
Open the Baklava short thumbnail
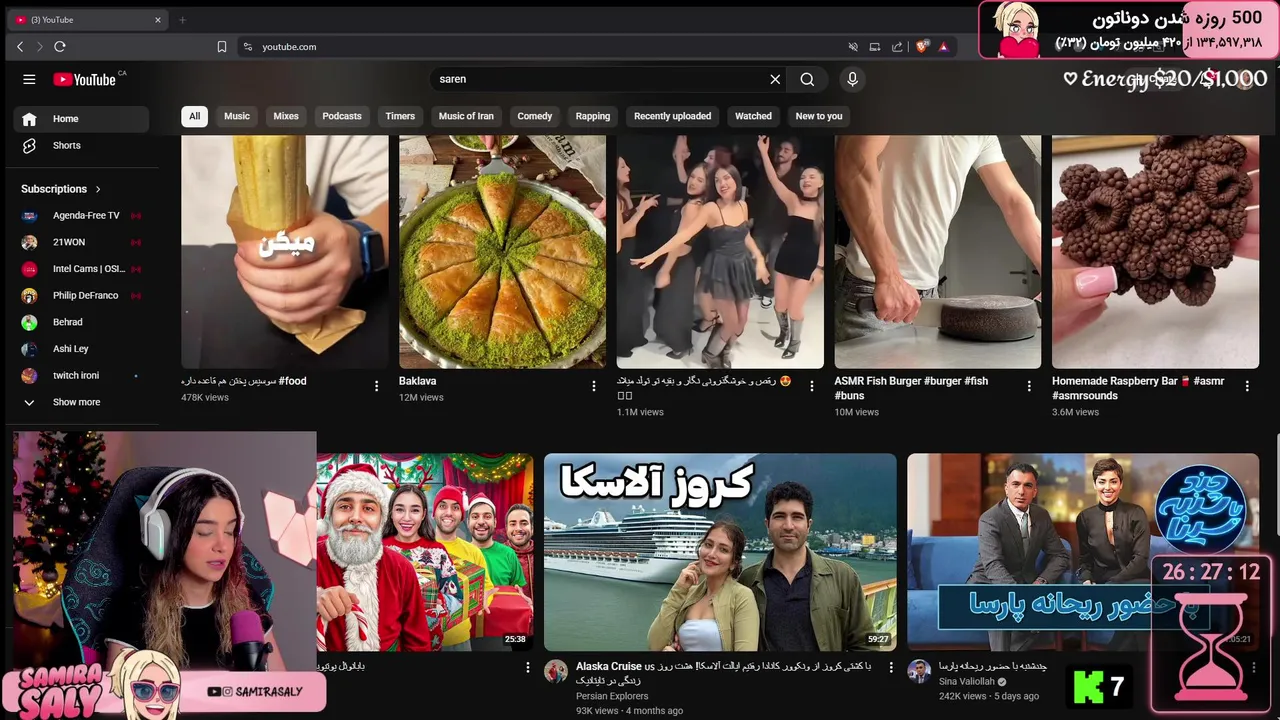(x=502, y=252)
